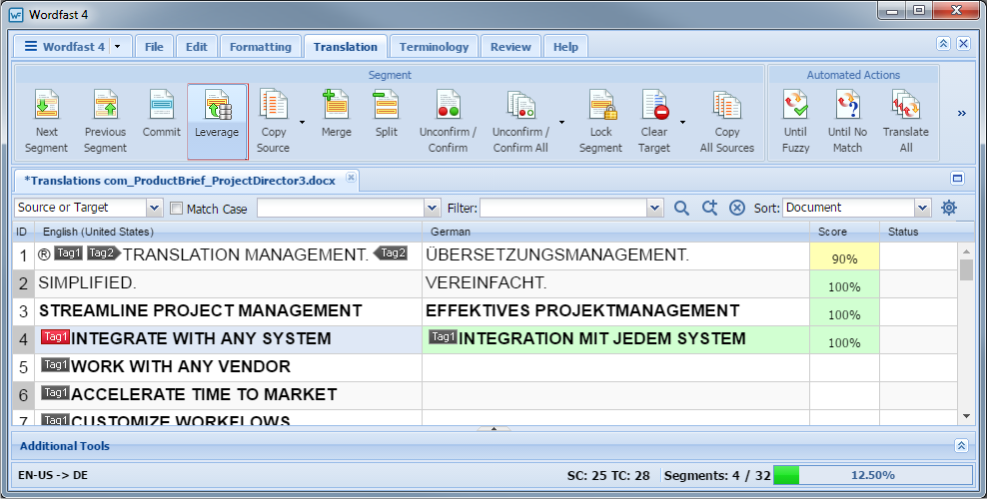The height and width of the screenshot is (499, 987).
Task: Commit the current segment
Action: (x=161, y=115)
